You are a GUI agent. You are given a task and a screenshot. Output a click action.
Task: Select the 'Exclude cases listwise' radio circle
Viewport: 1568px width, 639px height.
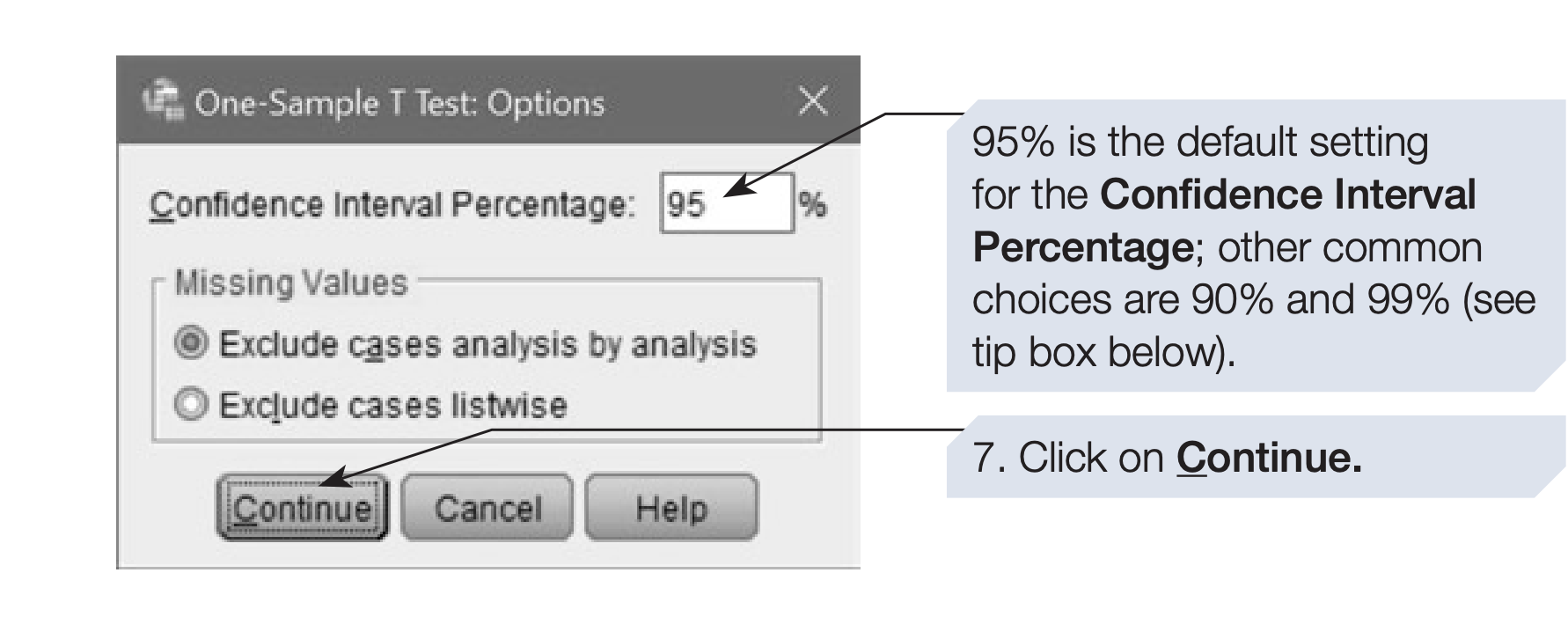tap(191, 405)
